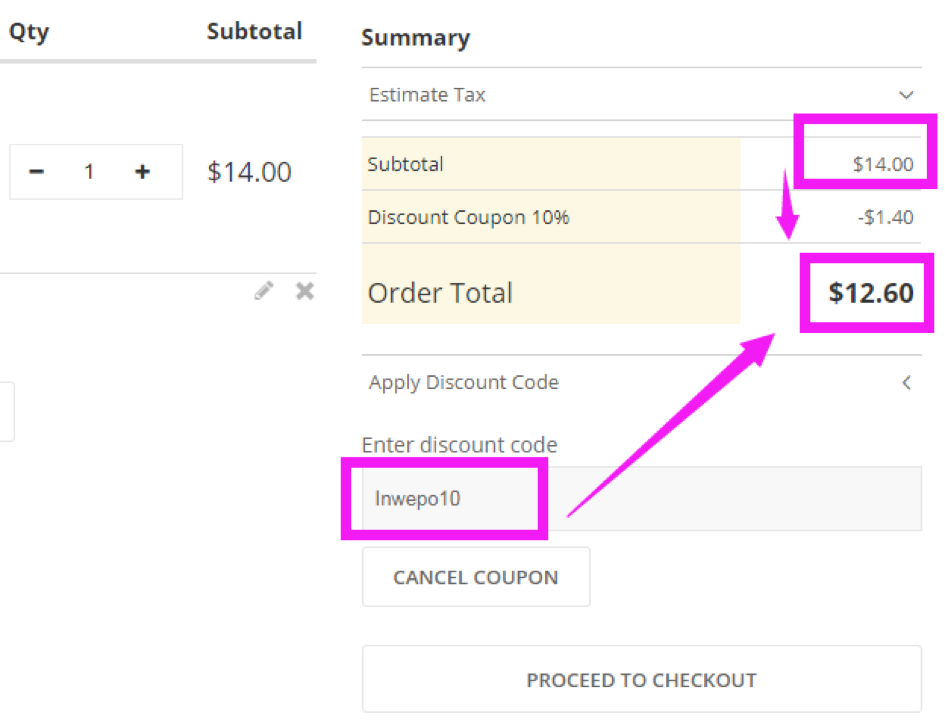Proceed to Checkout
The image size is (945, 722).
641,680
